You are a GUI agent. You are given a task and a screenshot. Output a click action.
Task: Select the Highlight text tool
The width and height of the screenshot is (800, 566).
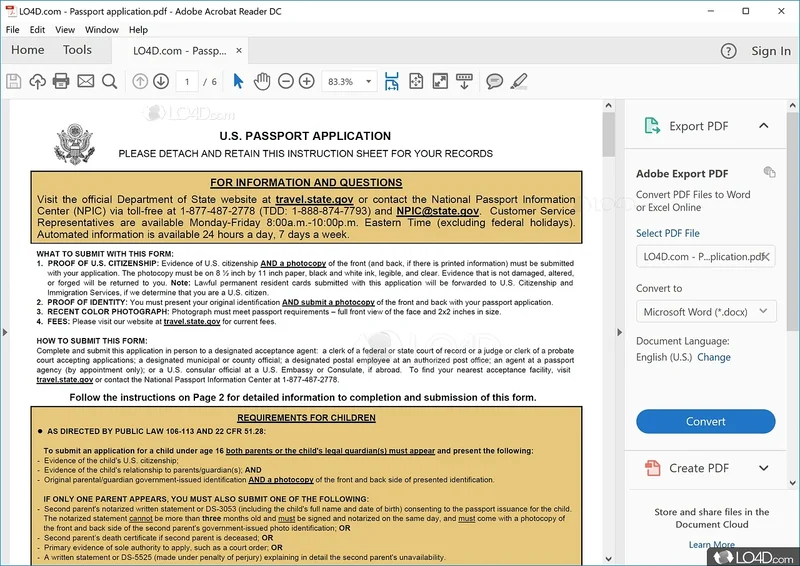click(518, 81)
